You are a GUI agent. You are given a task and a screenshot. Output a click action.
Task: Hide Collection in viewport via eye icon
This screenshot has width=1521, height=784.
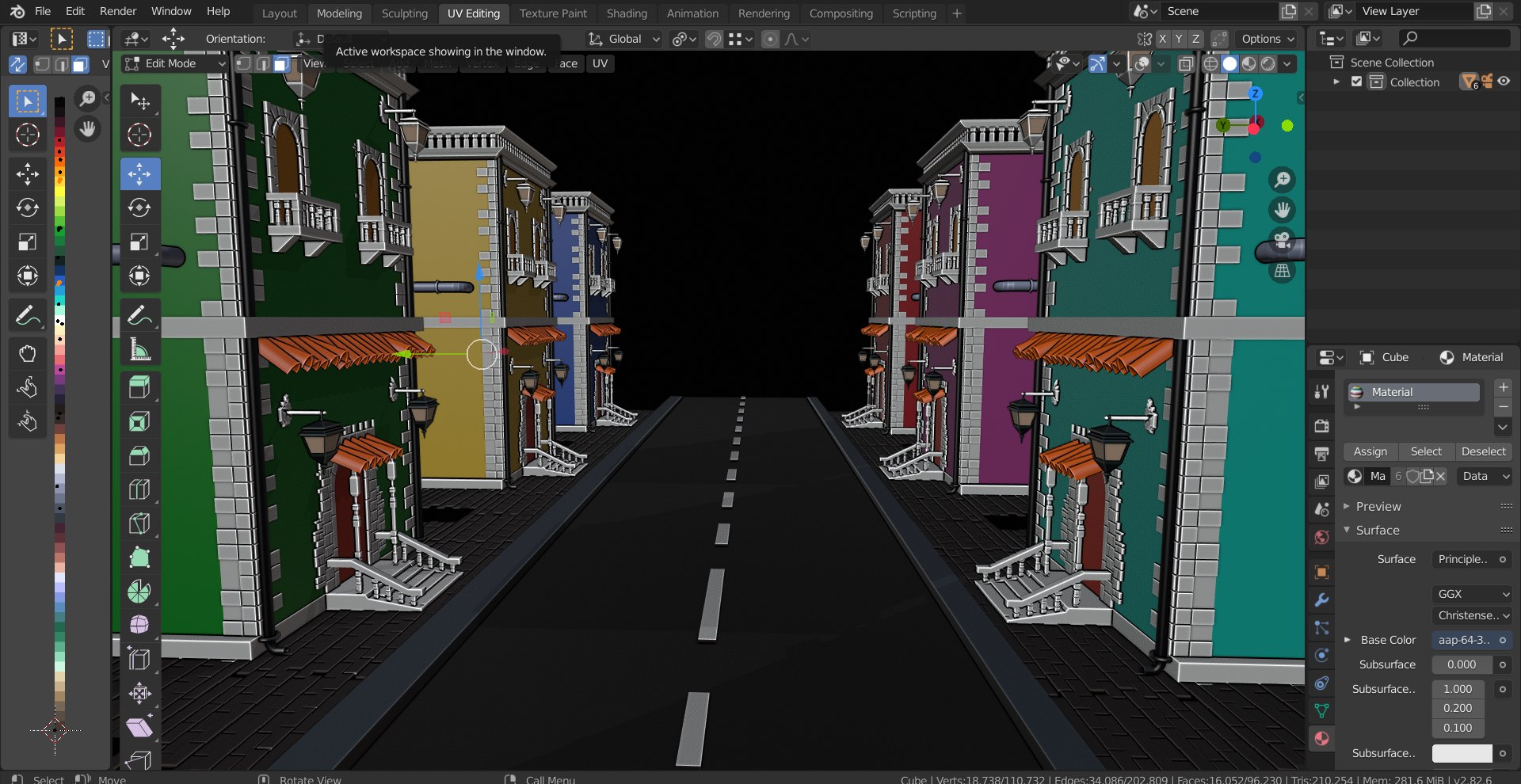(1504, 82)
